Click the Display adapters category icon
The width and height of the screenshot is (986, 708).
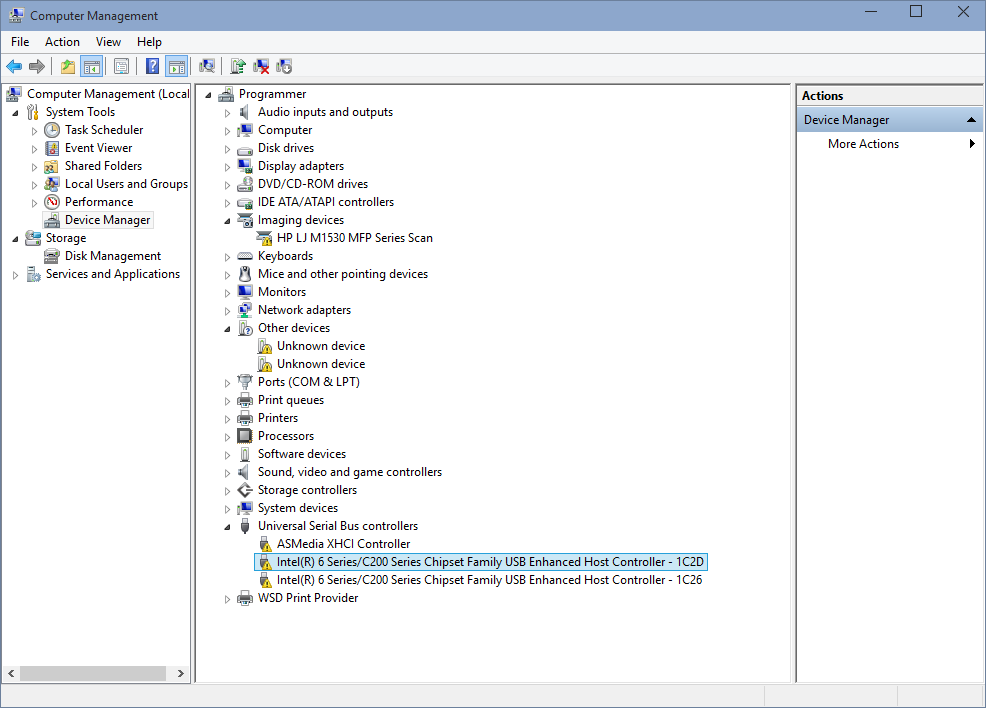245,166
